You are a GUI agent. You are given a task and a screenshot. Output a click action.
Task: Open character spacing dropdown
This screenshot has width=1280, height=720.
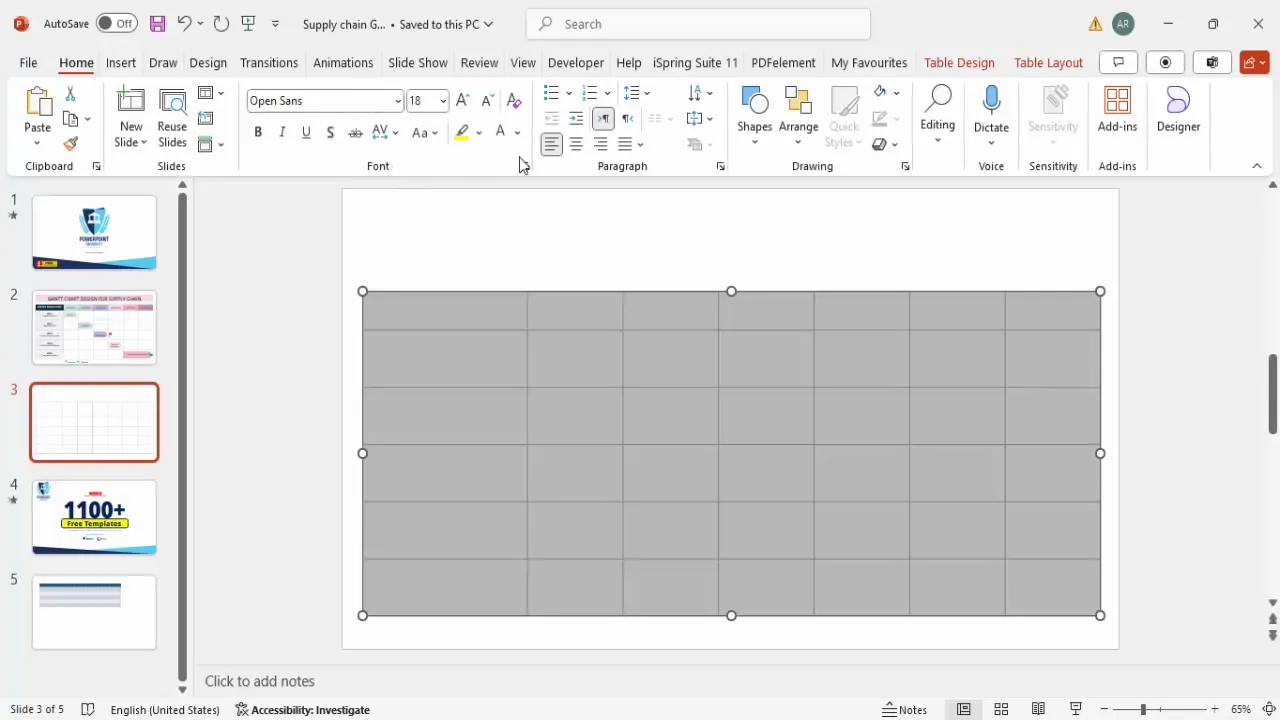(385, 132)
